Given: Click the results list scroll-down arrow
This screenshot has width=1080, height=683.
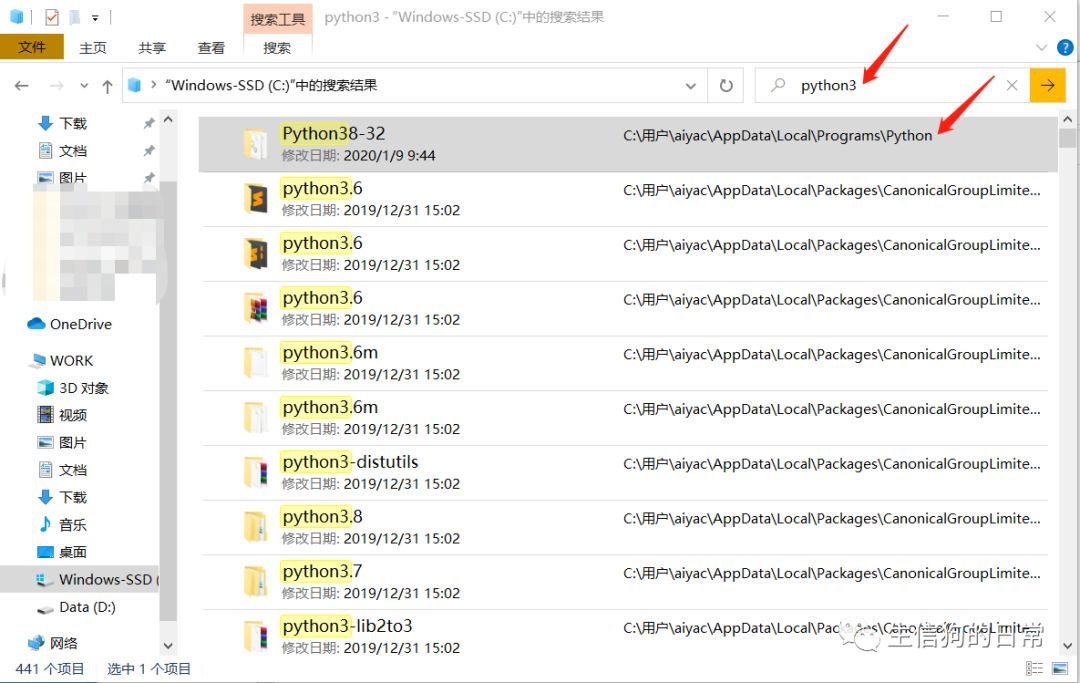Looking at the screenshot, I should (x=1068, y=646).
